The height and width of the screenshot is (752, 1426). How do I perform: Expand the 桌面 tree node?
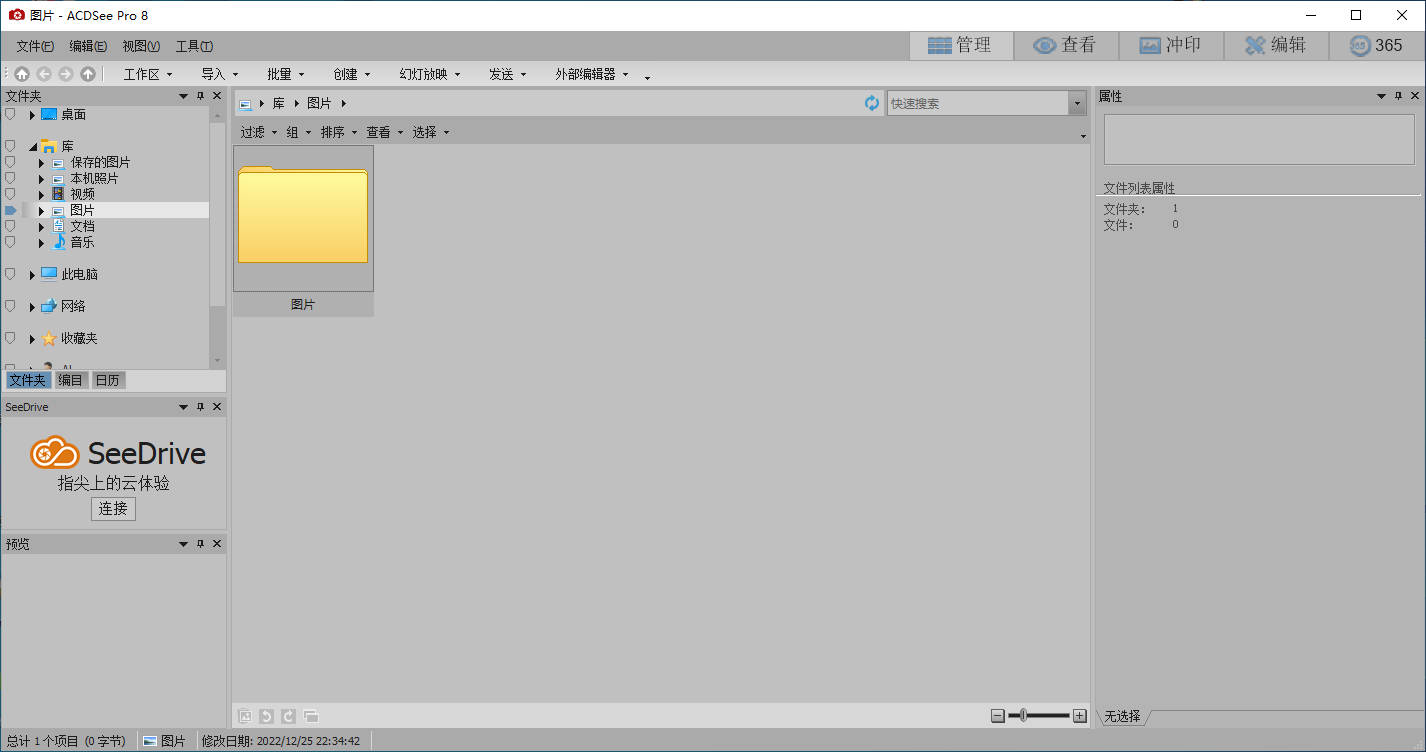pos(32,115)
